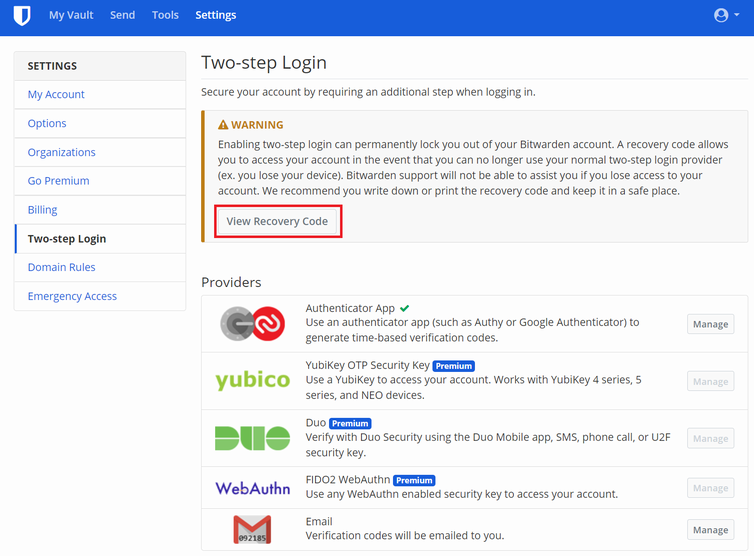The width and height of the screenshot is (754, 556).
Task: Select Two-step Login sidebar item
Action: (100, 239)
